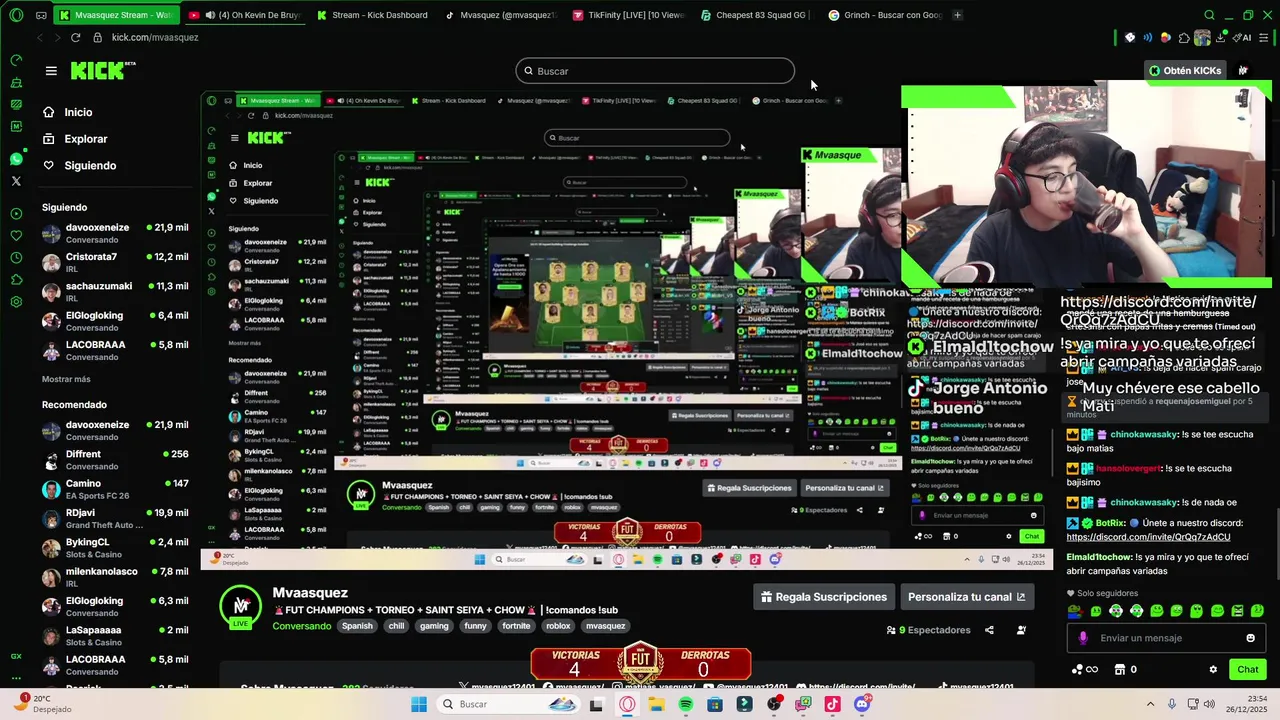1280x720 pixels.
Task: Open BykingCL Slots & Casino channel
Action: pyautogui.click(x=115, y=548)
